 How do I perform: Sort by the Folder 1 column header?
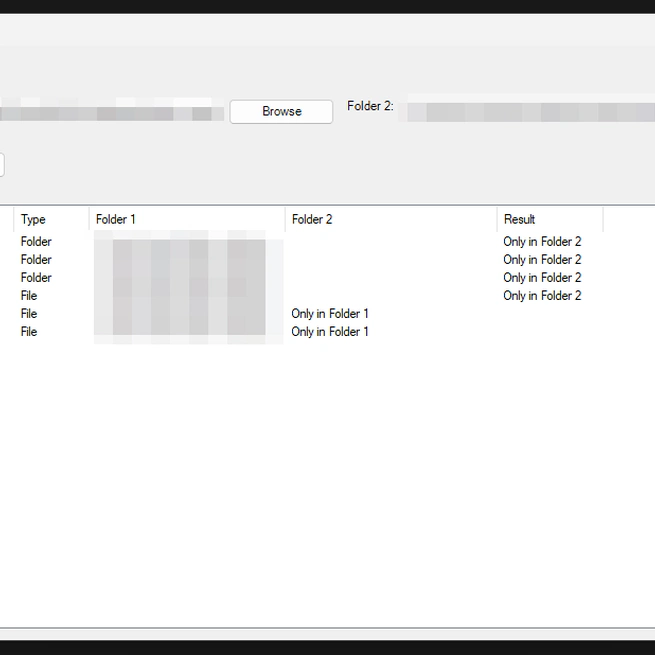[x=187, y=219]
